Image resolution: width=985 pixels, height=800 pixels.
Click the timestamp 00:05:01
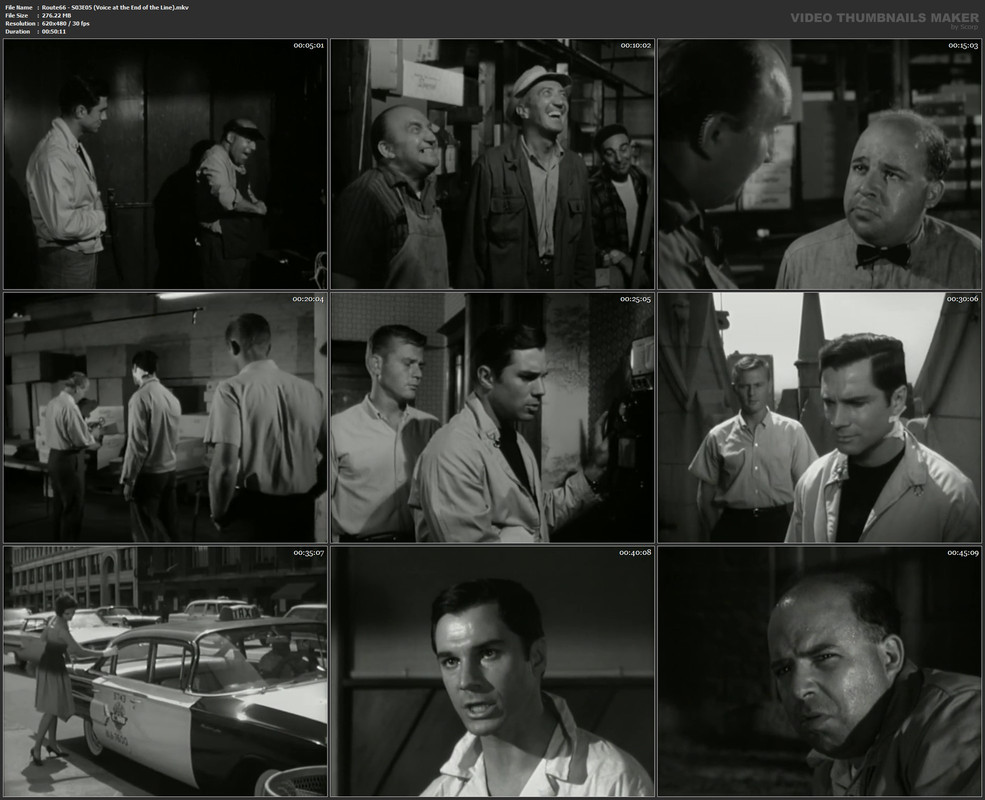tap(308, 46)
